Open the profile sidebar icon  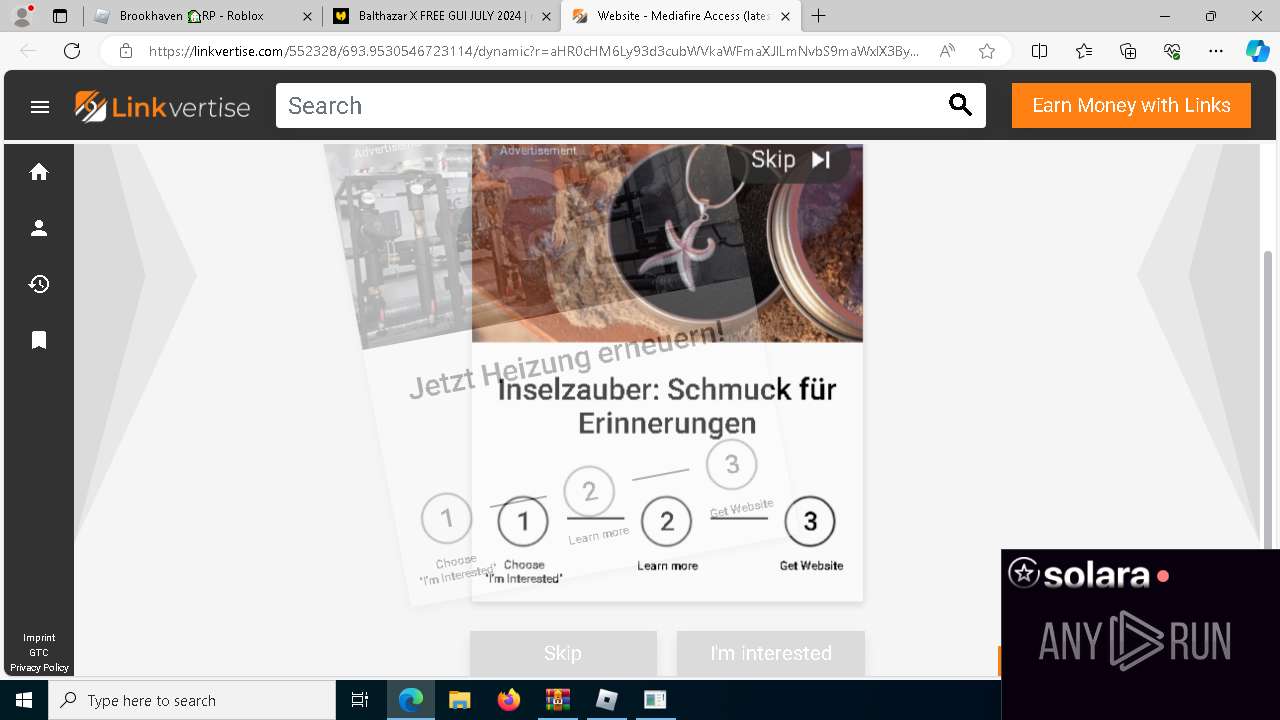tap(39, 228)
